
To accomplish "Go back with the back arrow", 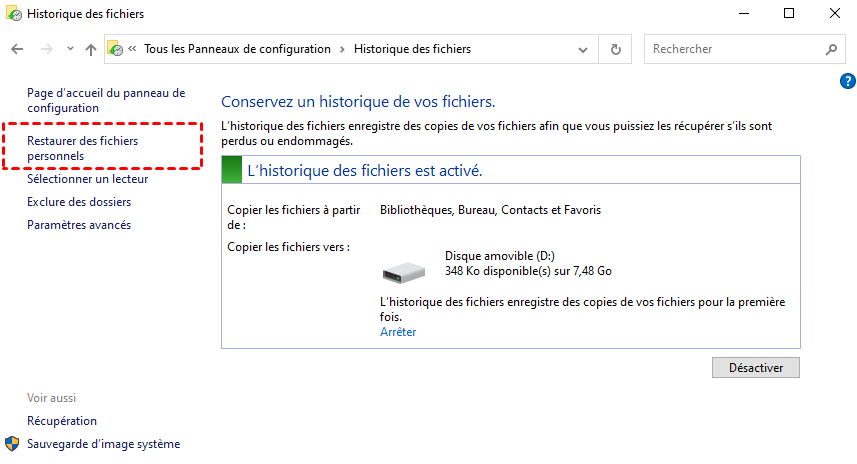I will 17,49.
